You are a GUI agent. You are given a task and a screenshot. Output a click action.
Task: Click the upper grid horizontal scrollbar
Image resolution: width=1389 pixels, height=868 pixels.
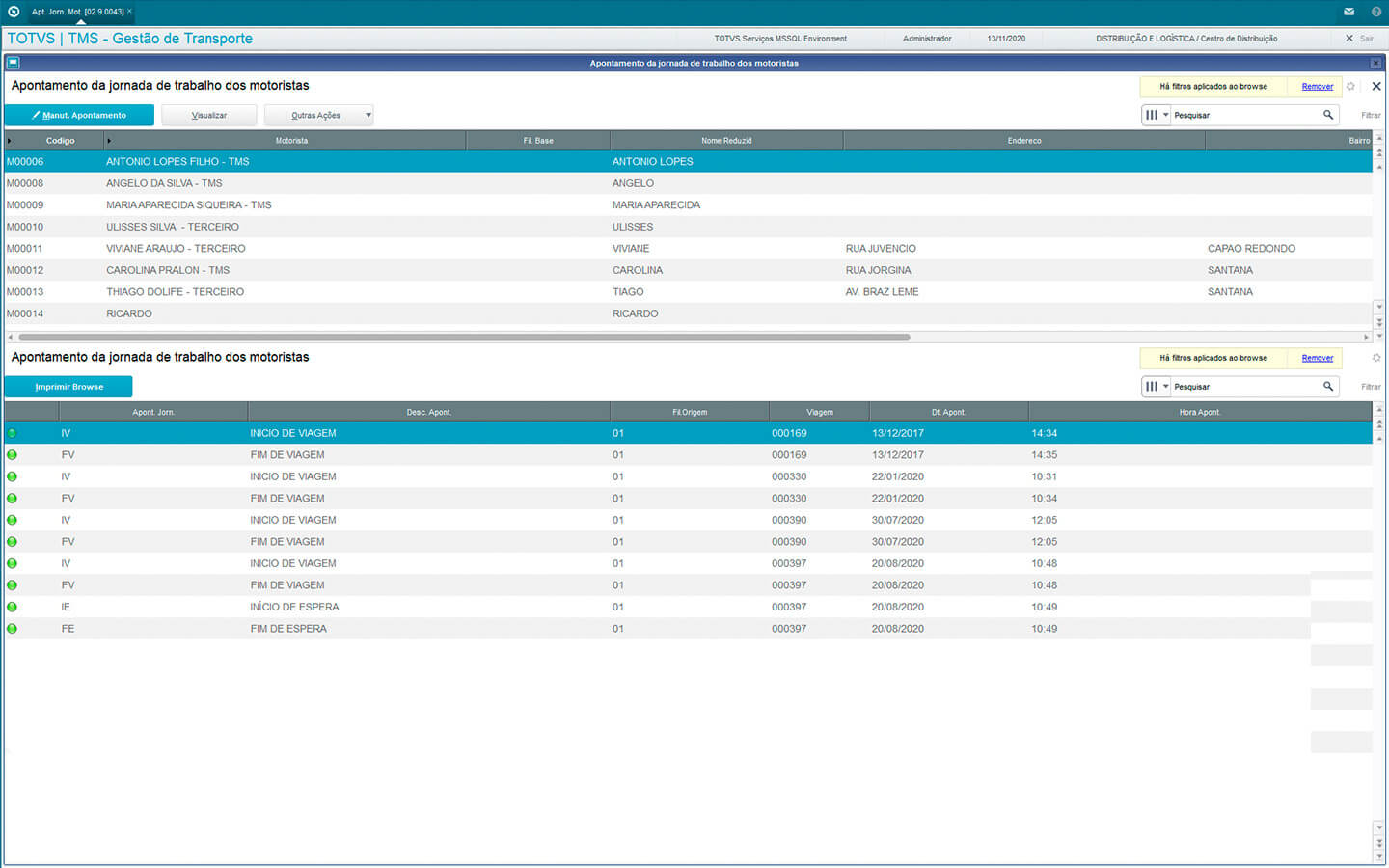[x=463, y=338]
